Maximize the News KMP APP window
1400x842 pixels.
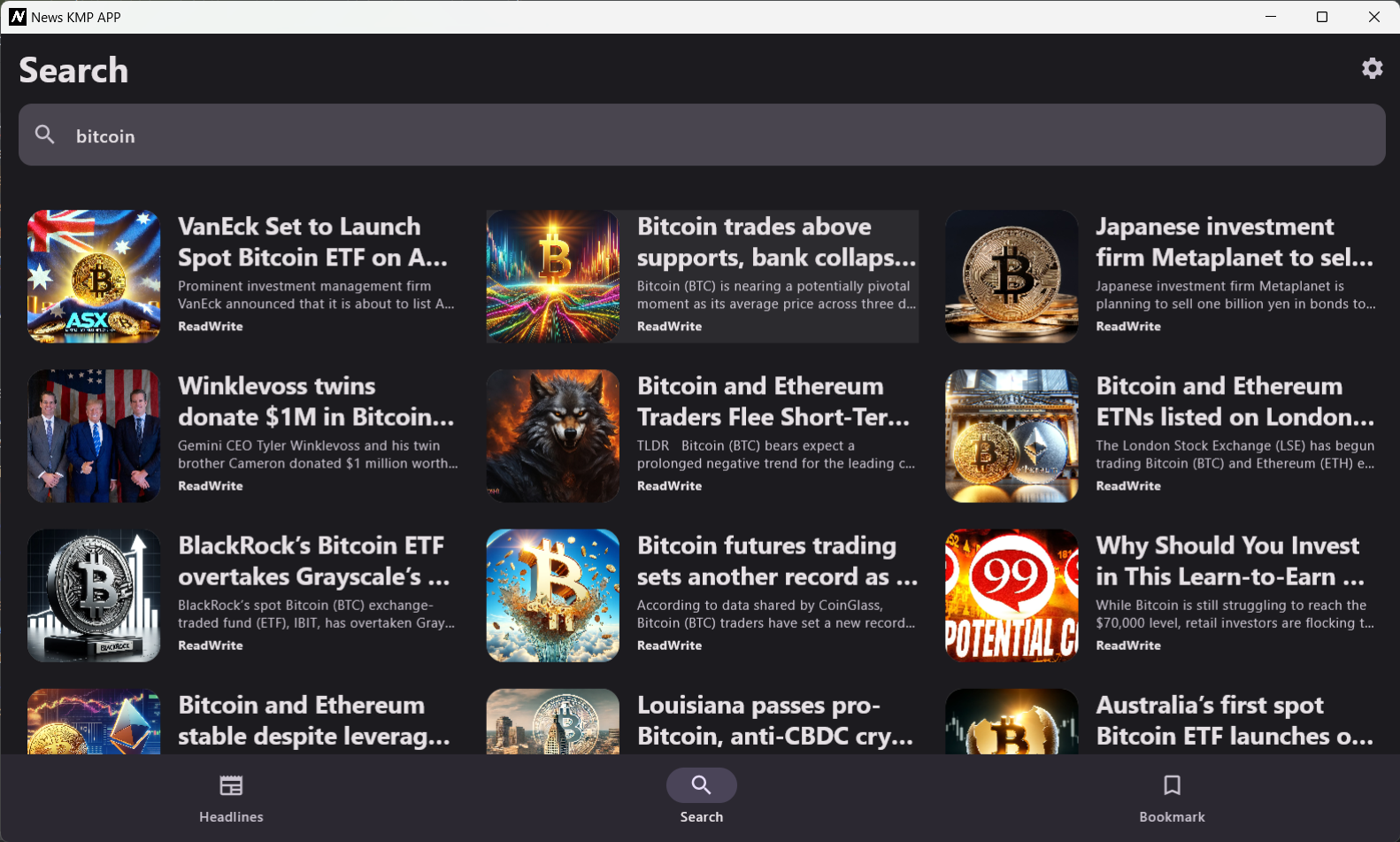click(1322, 17)
